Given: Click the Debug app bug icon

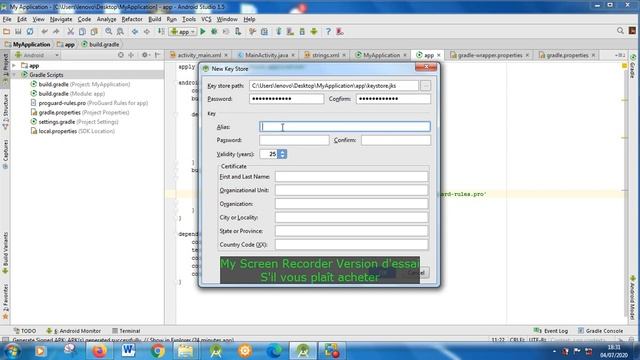Looking at the screenshot, I should [x=214, y=31].
